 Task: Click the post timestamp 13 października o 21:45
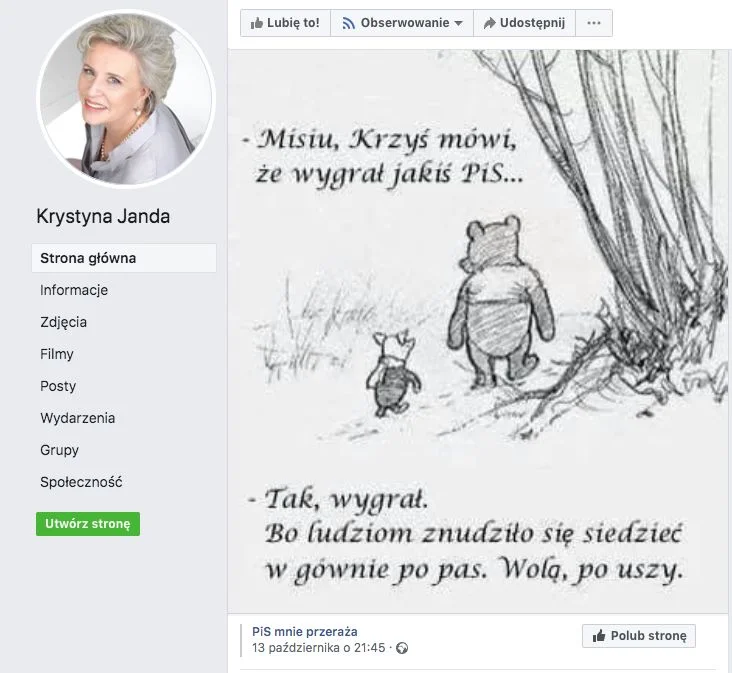point(318,648)
